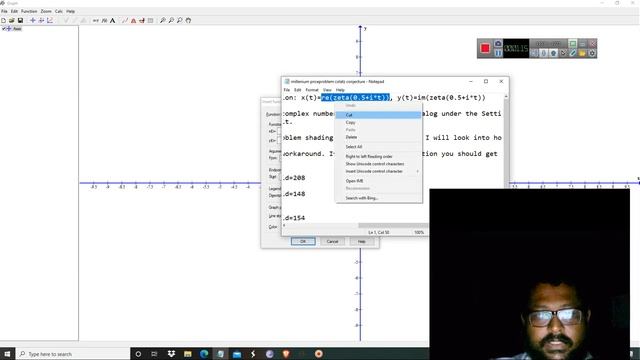640x360 pixels.
Task: Open Help menu in Graph
Action: point(71,11)
